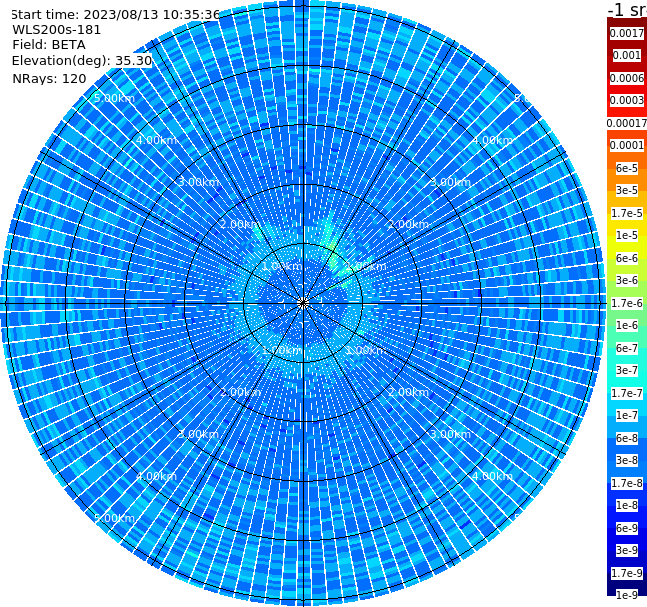Image resolution: width=647 pixels, height=607 pixels.
Task: Click the 0.0003 colorbar label
Action: (x=627, y=100)
